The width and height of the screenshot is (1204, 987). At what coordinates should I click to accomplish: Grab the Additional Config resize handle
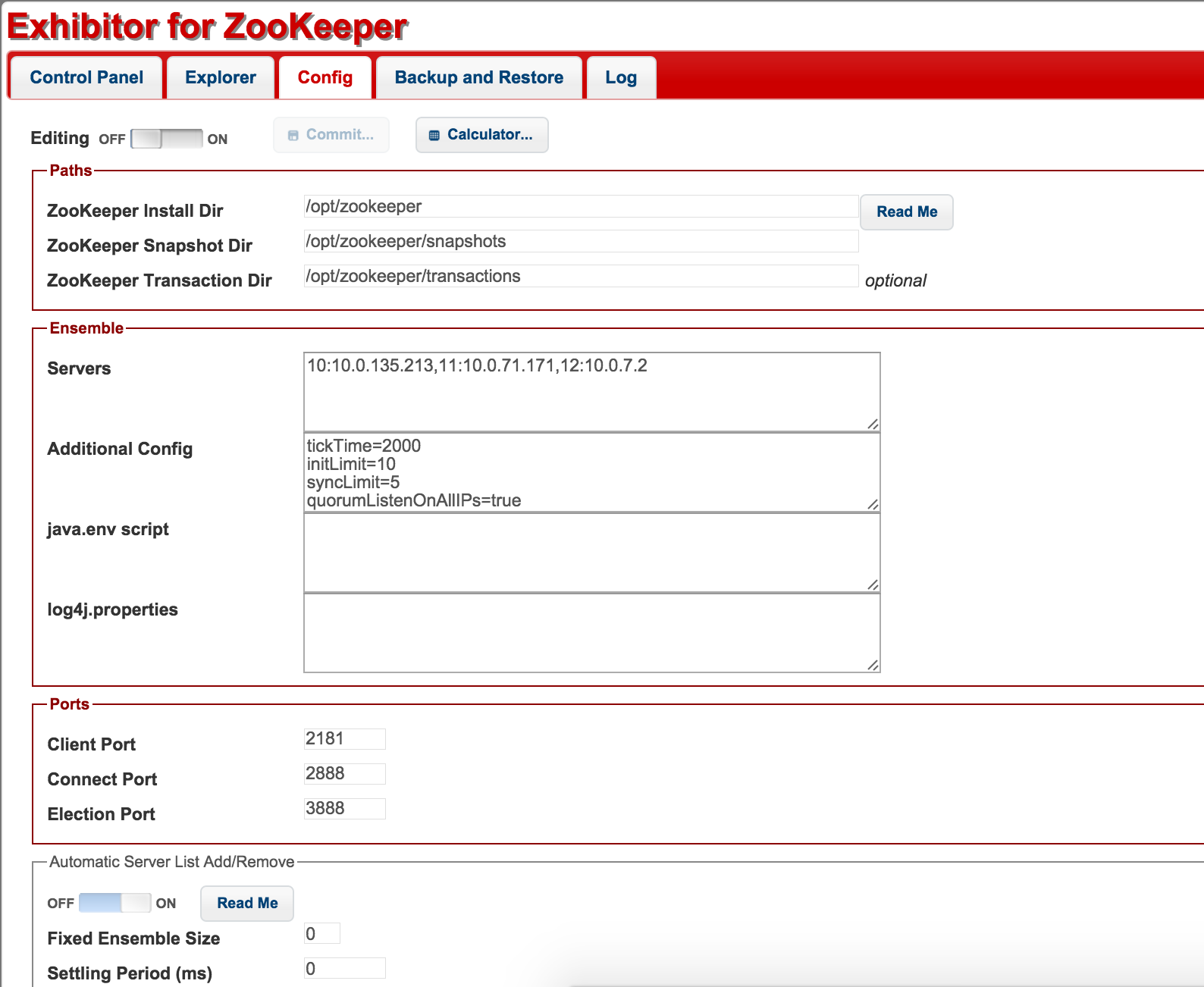[x=873, y=505]
